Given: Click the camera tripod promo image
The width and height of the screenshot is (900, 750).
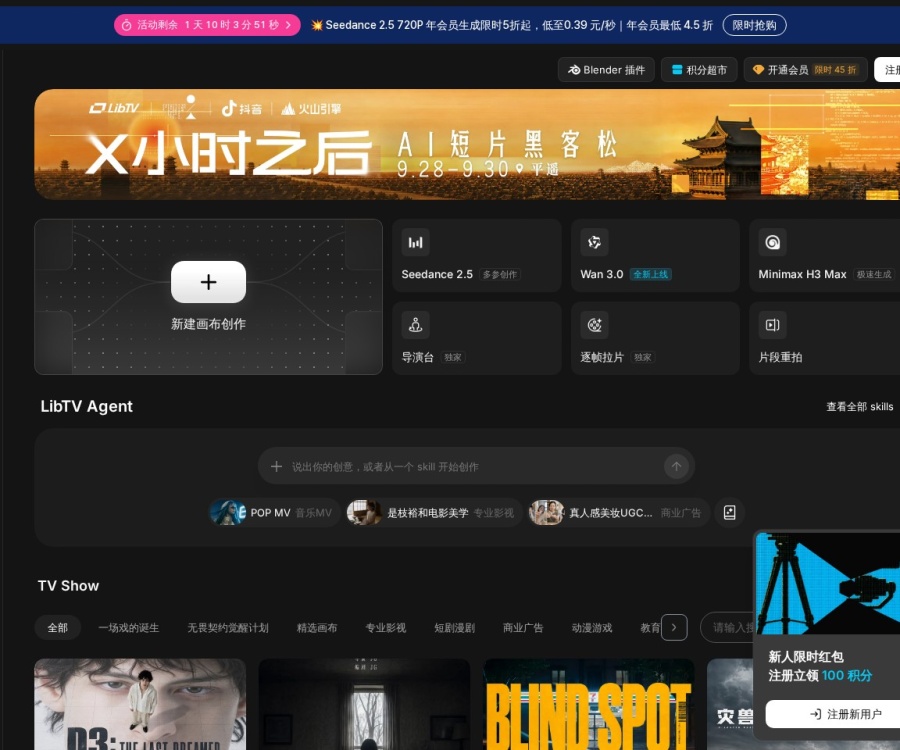Looking at the screenshot, I should (x=828, y=584).
